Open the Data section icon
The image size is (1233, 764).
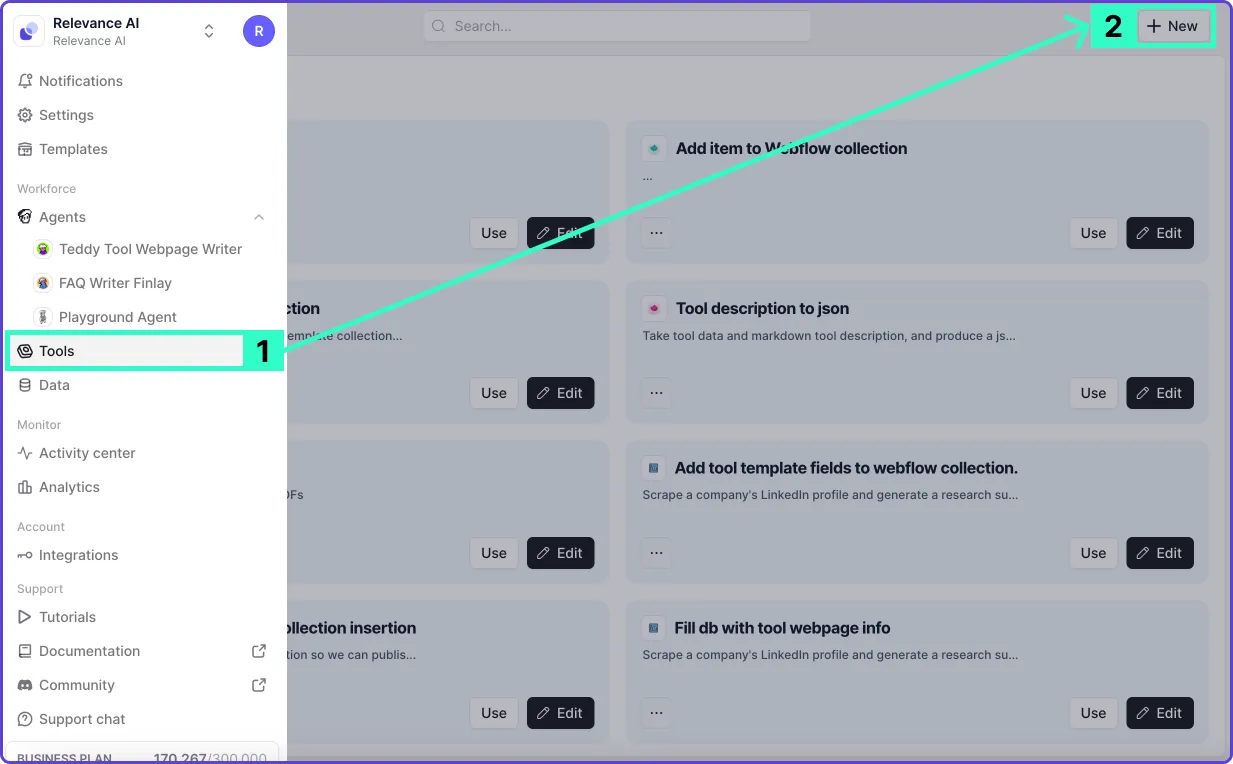26,385
